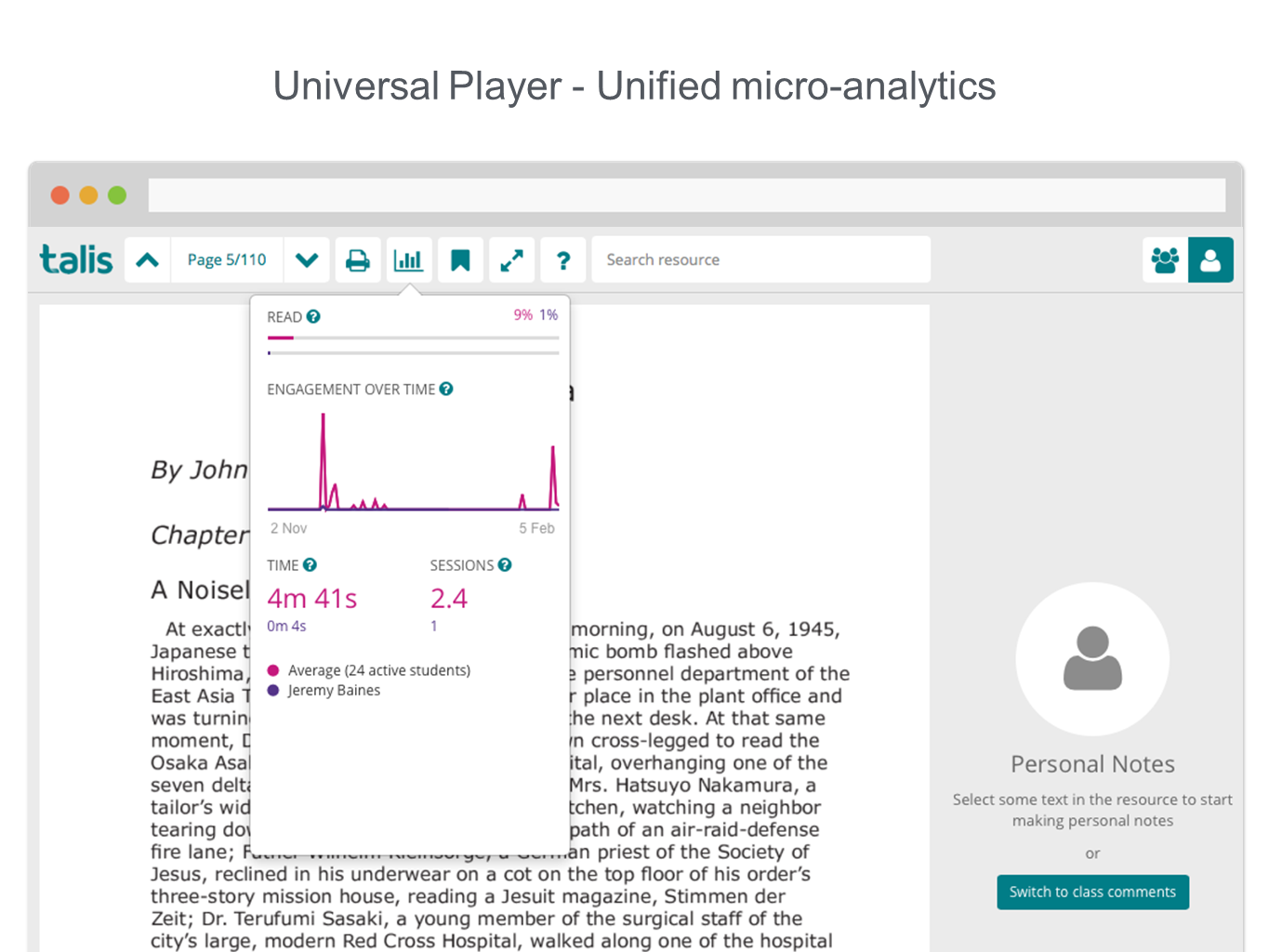The height and width of the screenshot is (952, 1269).
Task: Bookmark this page with bookmark icon
Action: pyautogui.click(x=460, y=260)
